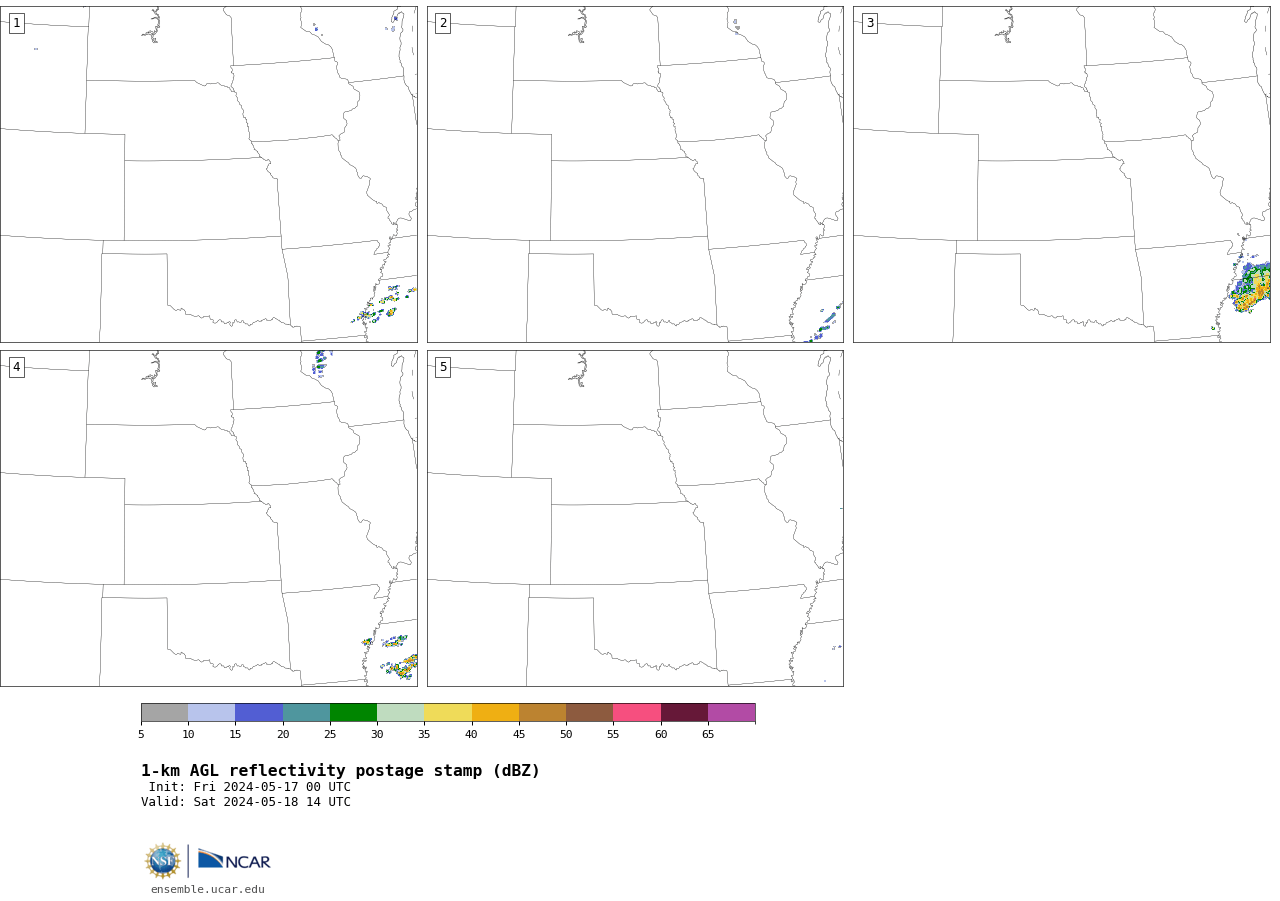Click the panel number label 3
Viewport: 1280px width, 901px height.
point(870,23)
